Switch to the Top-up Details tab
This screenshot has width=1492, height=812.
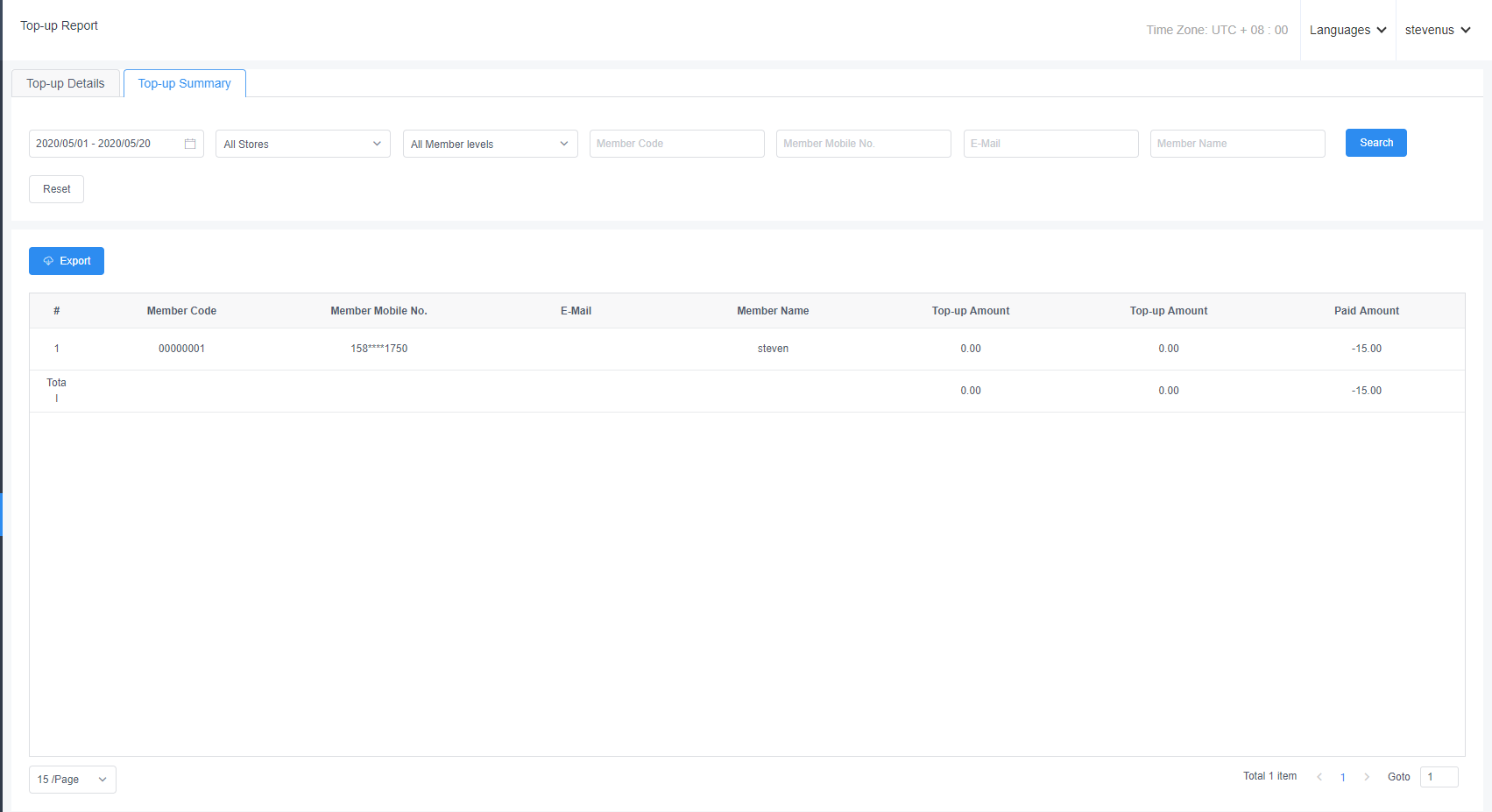[66, 83]
